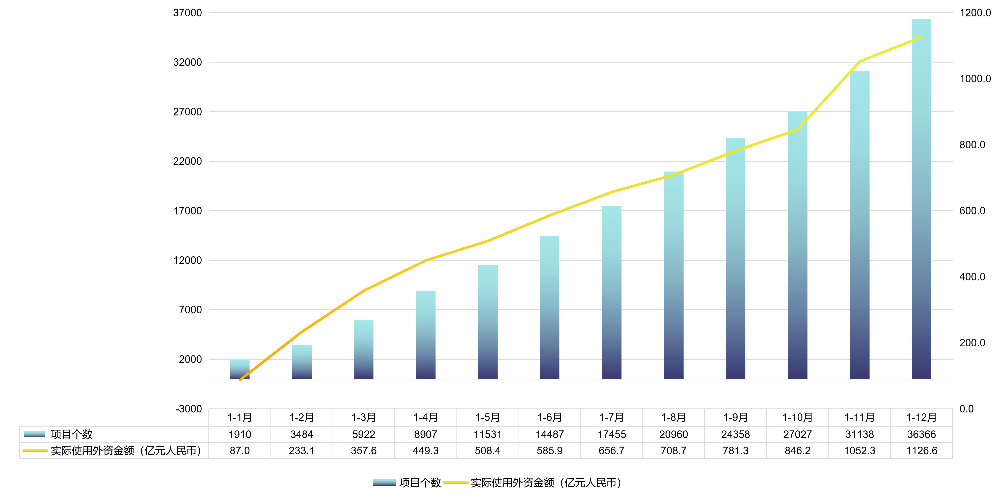
Task: Click the 1-1月 bar in chart
Action: (240, 369)
